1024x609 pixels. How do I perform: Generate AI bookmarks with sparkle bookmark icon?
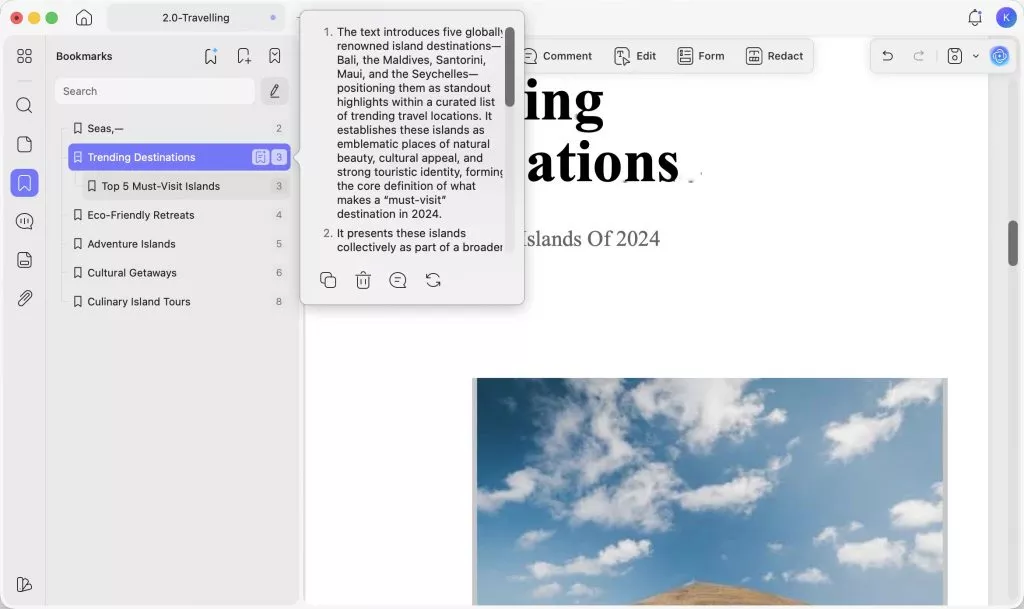(211, 56)
